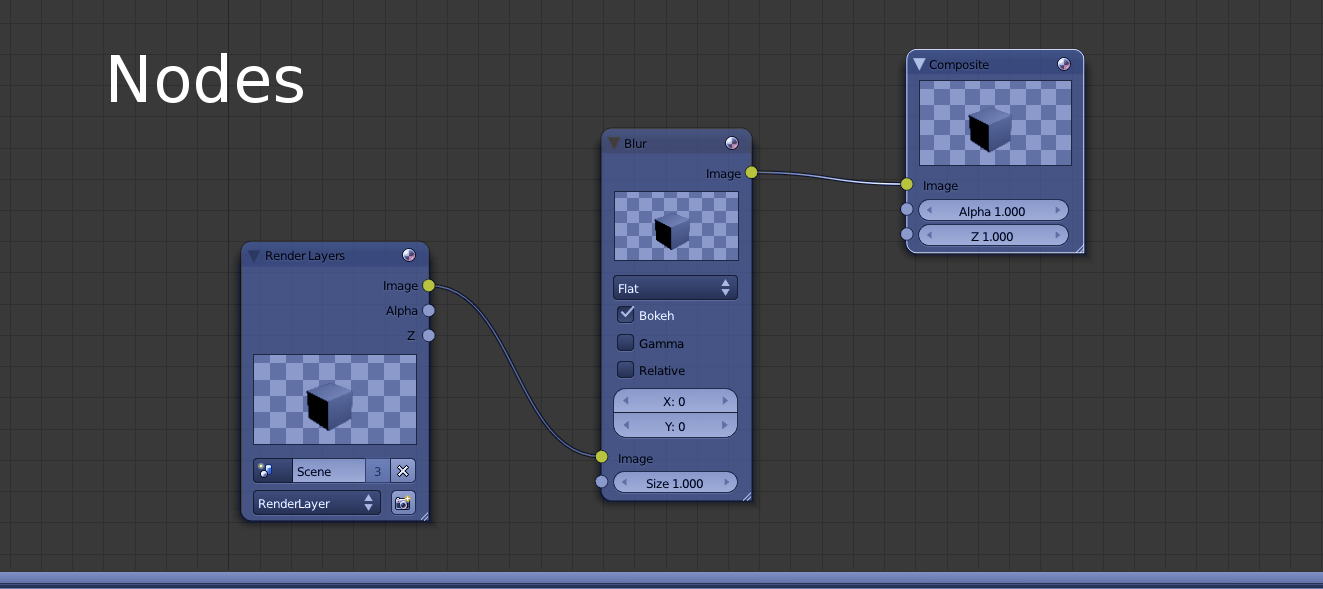Image resolution: width=1323 pixels, height=589 pixels.
Task: Collapse the Composite node triangle
Action: tap(920, 64)
